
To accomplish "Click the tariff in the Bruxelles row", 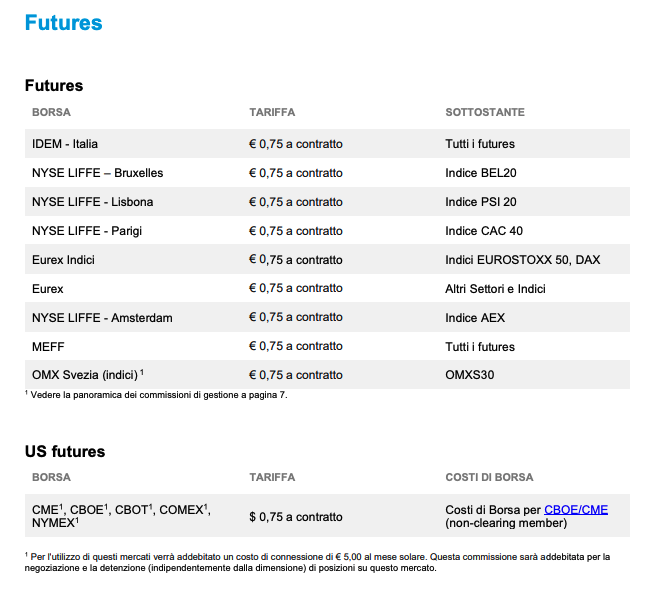I will (x=296, y=173).
